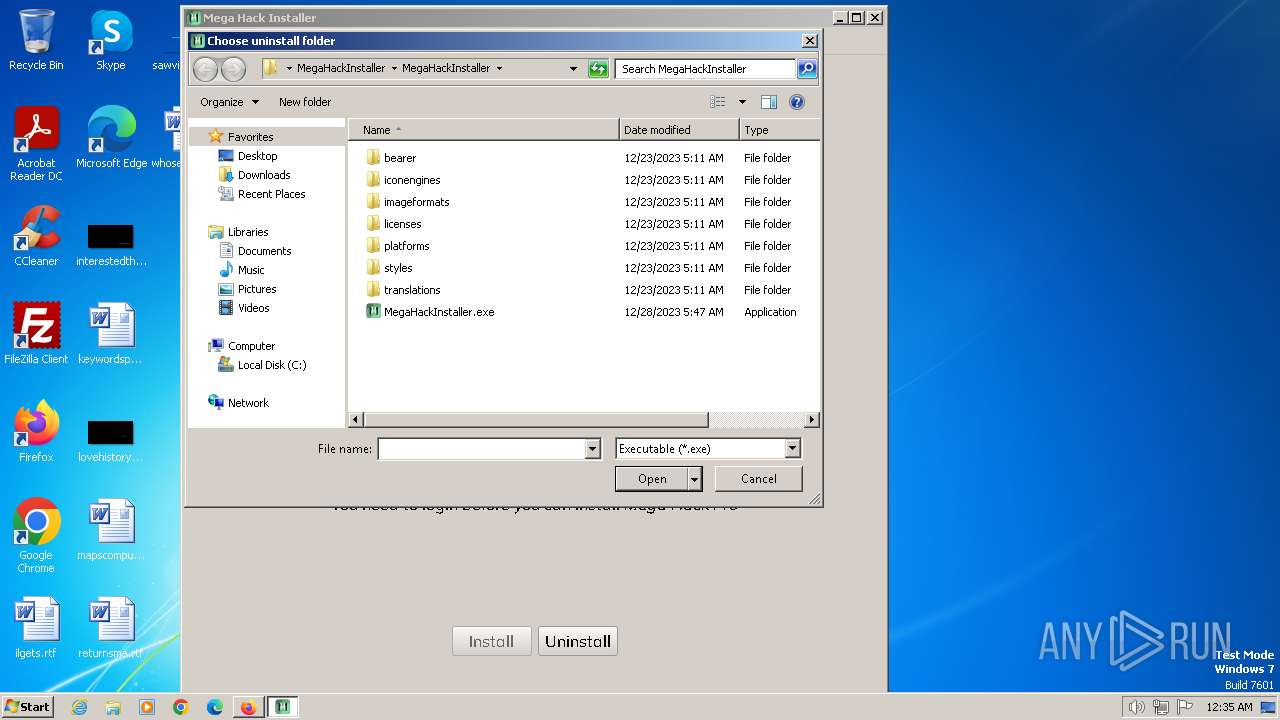Click the Search MegaHackInstaller field

[x=705, y=69]
